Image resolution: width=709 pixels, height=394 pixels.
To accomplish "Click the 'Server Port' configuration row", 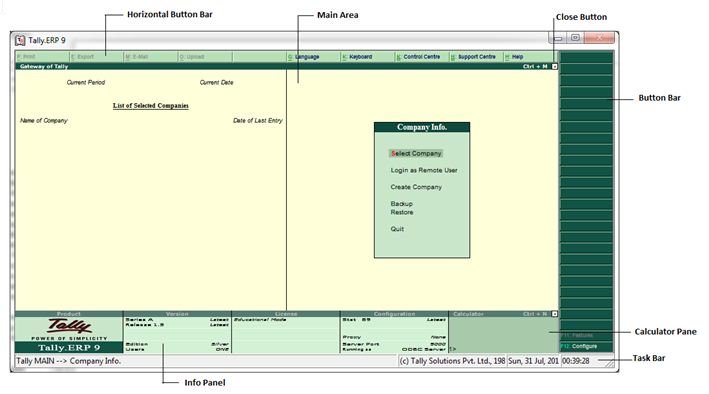I will [x=394, y=344].
